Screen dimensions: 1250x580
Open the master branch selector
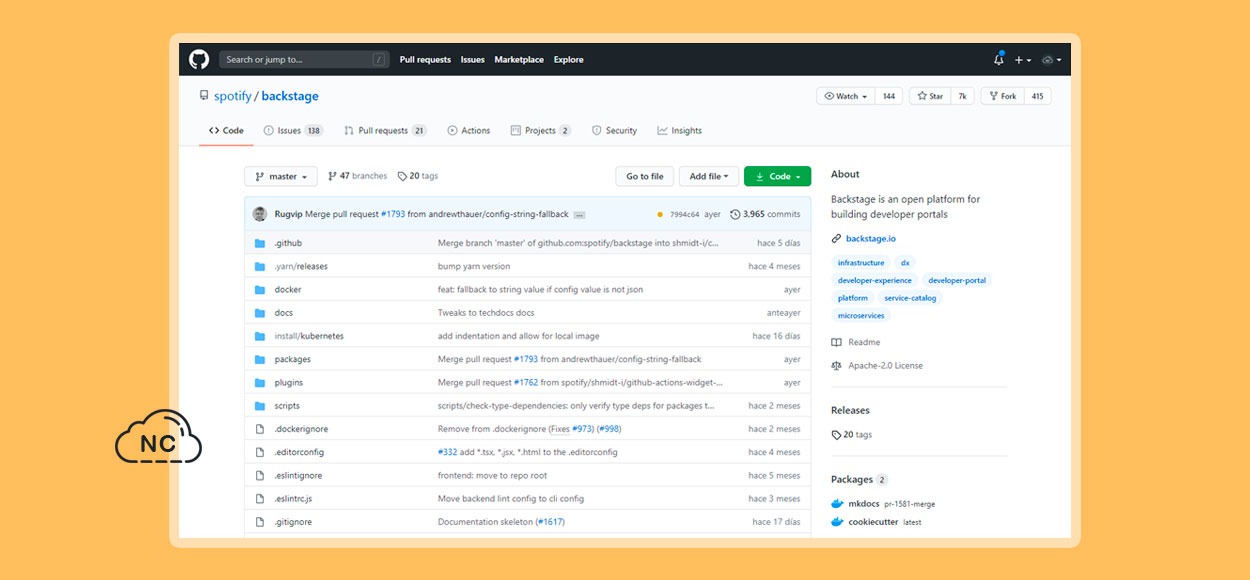click(x=281, y=176)
